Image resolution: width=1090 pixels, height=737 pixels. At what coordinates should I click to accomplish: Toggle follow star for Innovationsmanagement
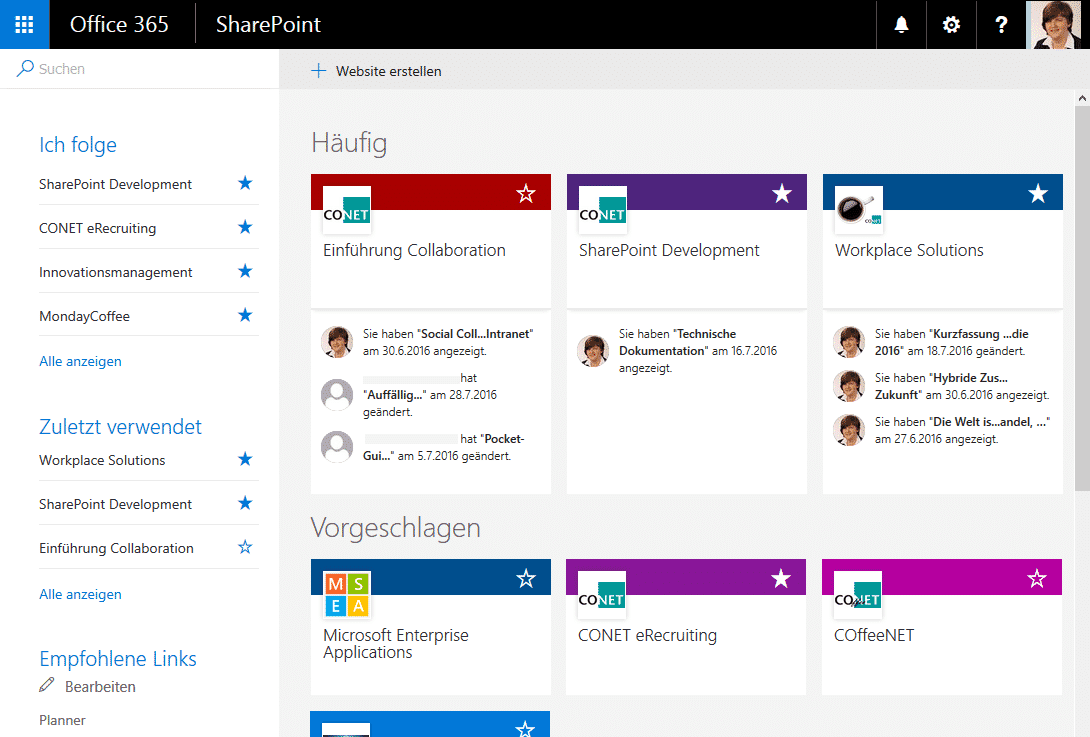245,270
